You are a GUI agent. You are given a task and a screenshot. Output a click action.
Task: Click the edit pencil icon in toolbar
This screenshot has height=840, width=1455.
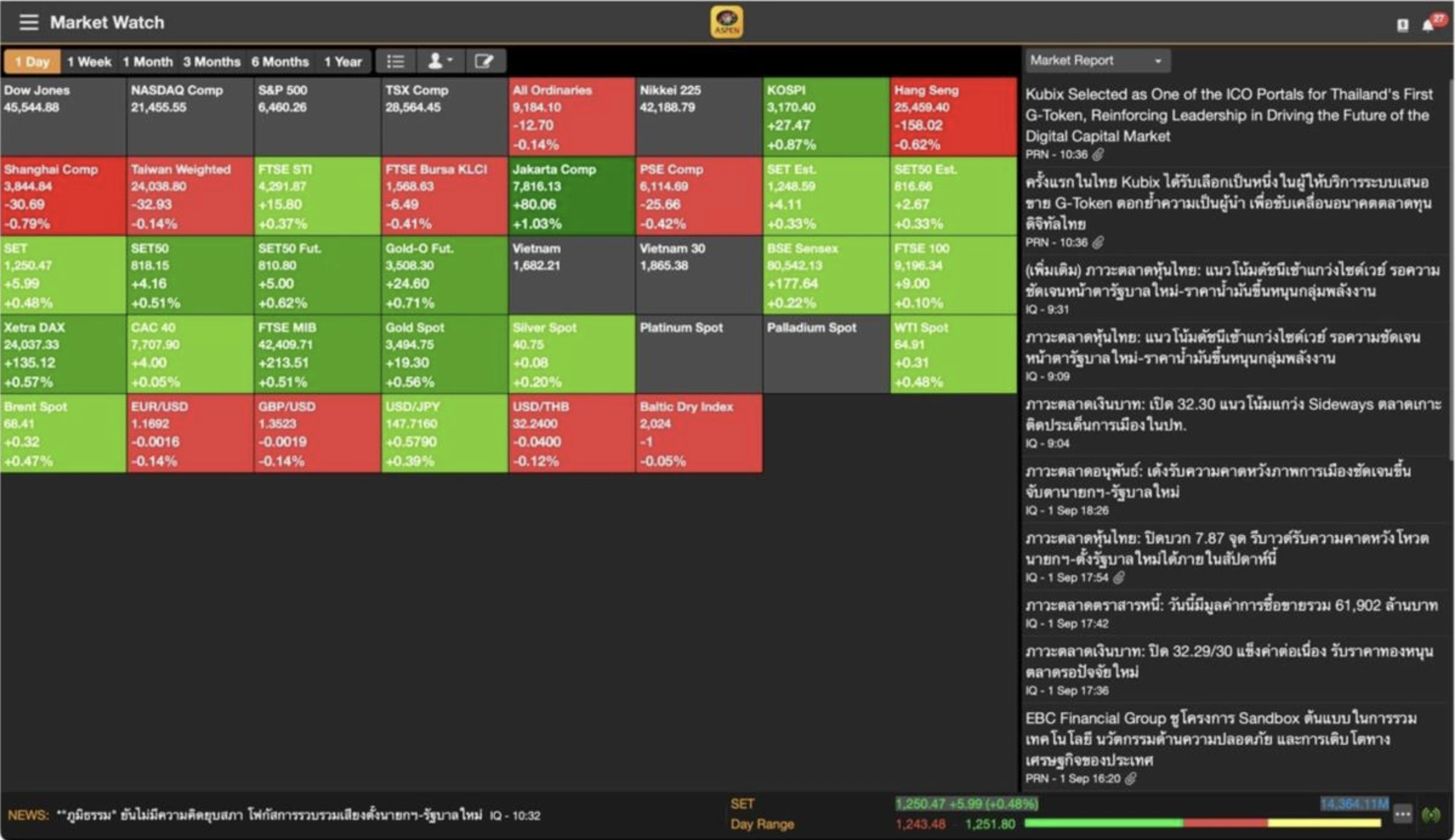[x=483, y=61]
